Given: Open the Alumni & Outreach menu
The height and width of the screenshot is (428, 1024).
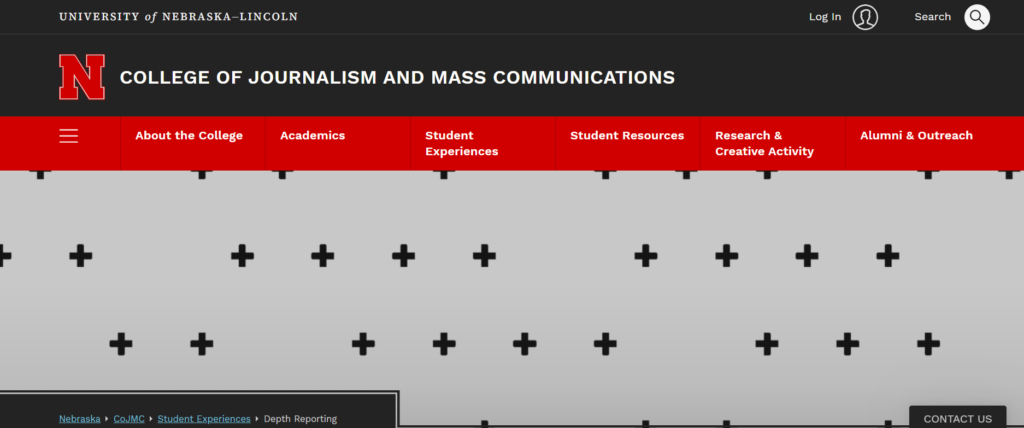Looking at the screenshot, I should (916, 136).
